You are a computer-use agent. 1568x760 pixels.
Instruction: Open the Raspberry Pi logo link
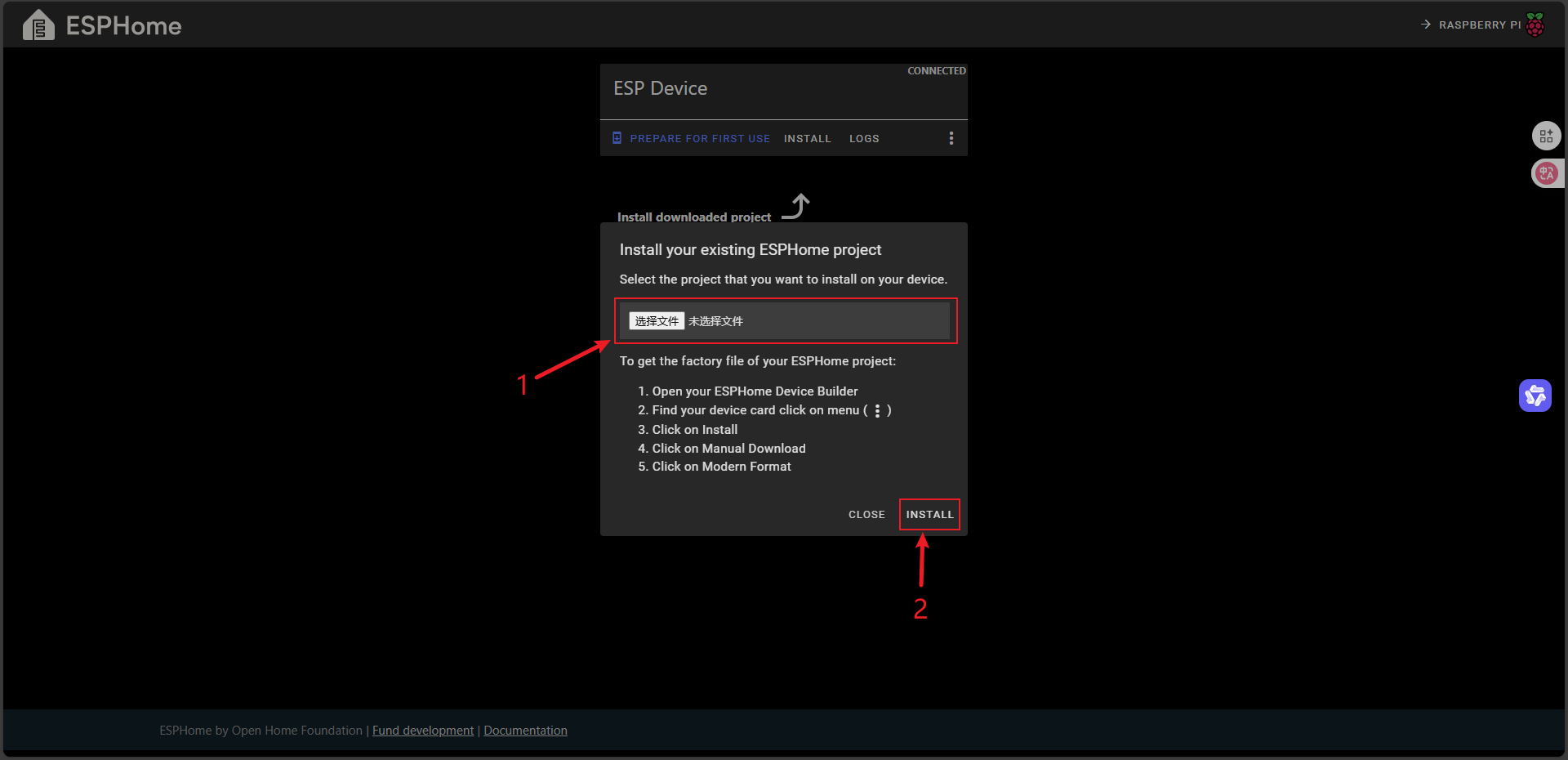pyautogui.click(x=1535, y=25)
